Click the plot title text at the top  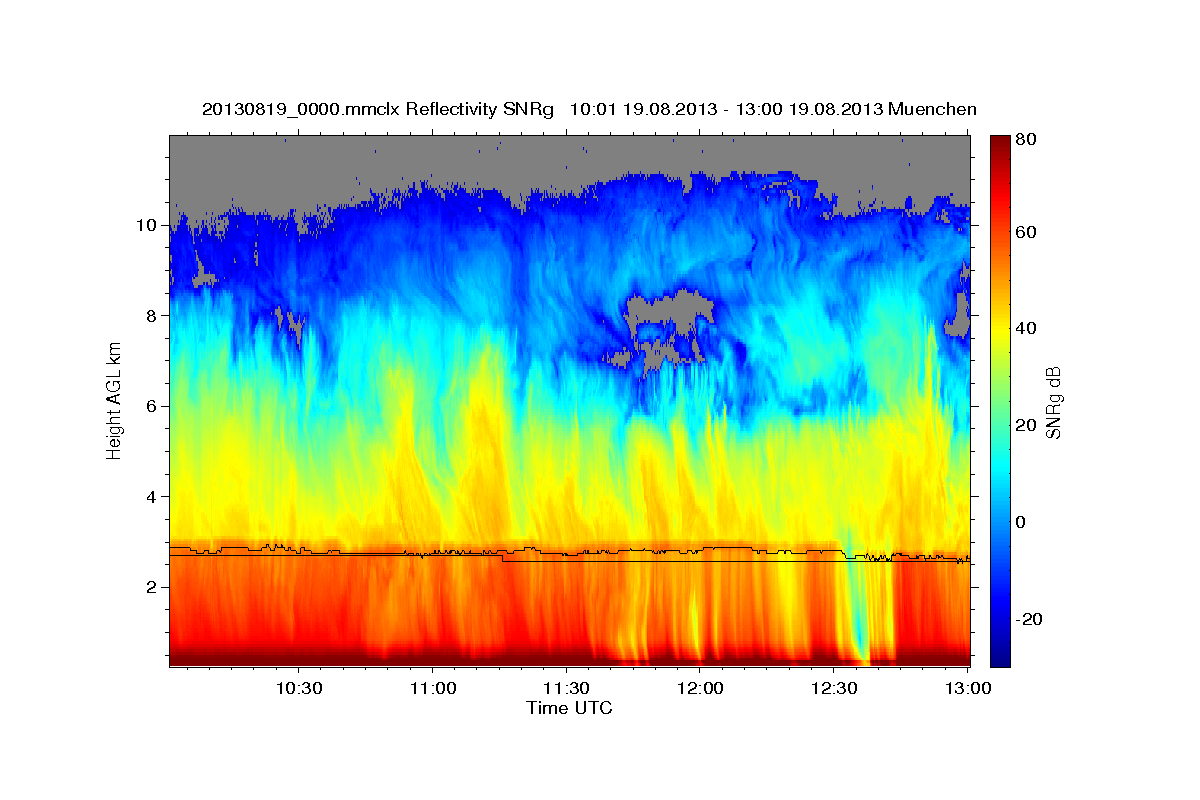click(589, 108)
